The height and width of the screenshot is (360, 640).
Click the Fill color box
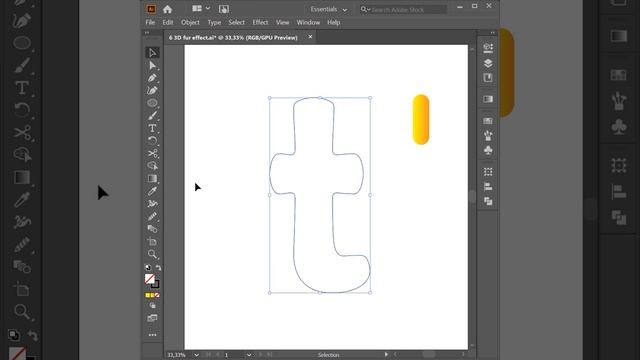pos(149,279)
